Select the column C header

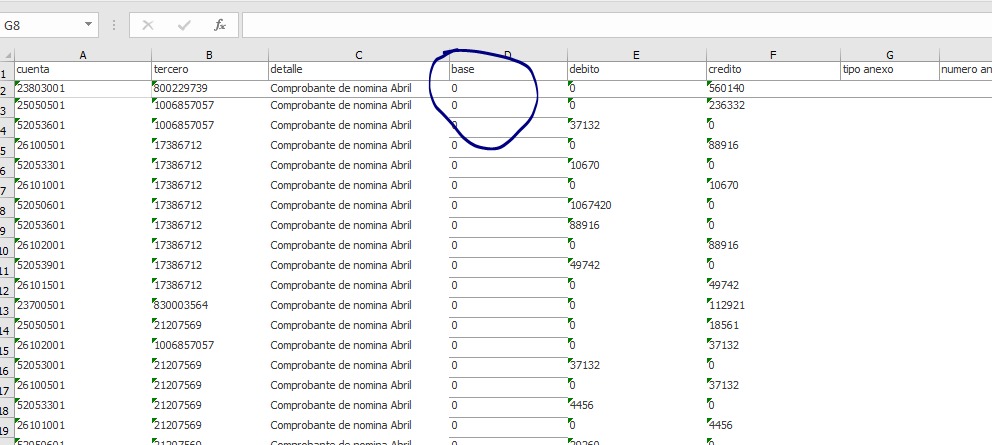358,55
